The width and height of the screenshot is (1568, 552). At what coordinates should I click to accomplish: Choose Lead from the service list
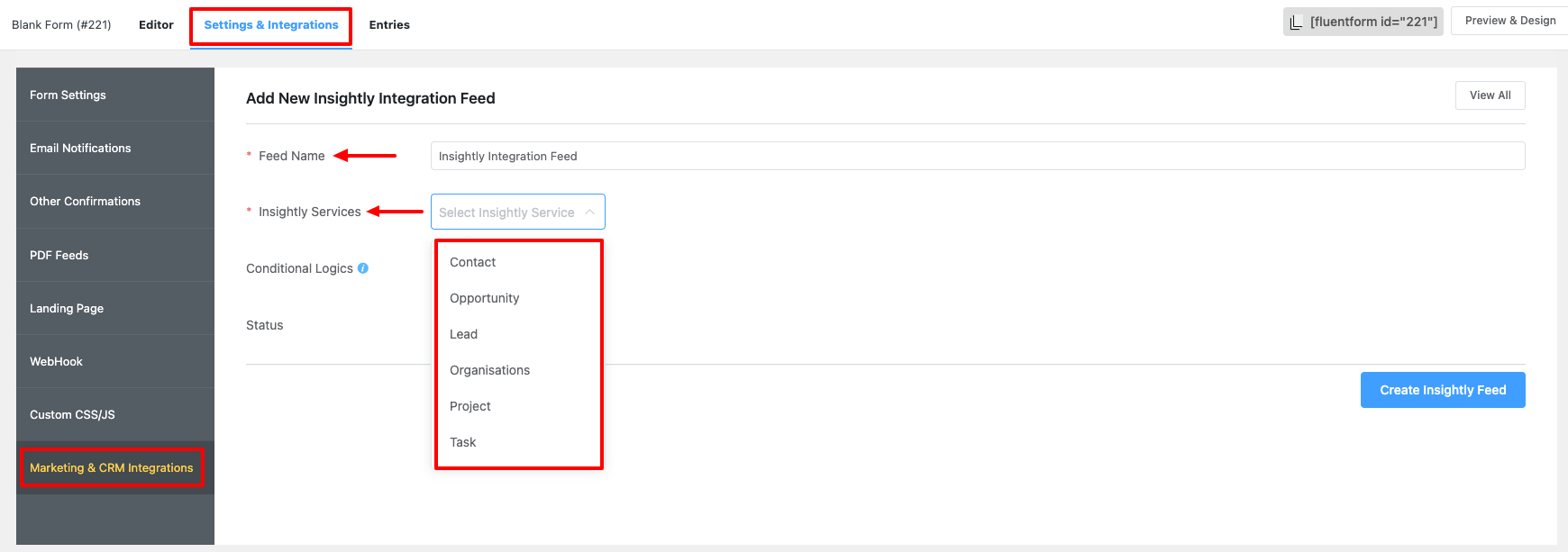coord(518,334)
